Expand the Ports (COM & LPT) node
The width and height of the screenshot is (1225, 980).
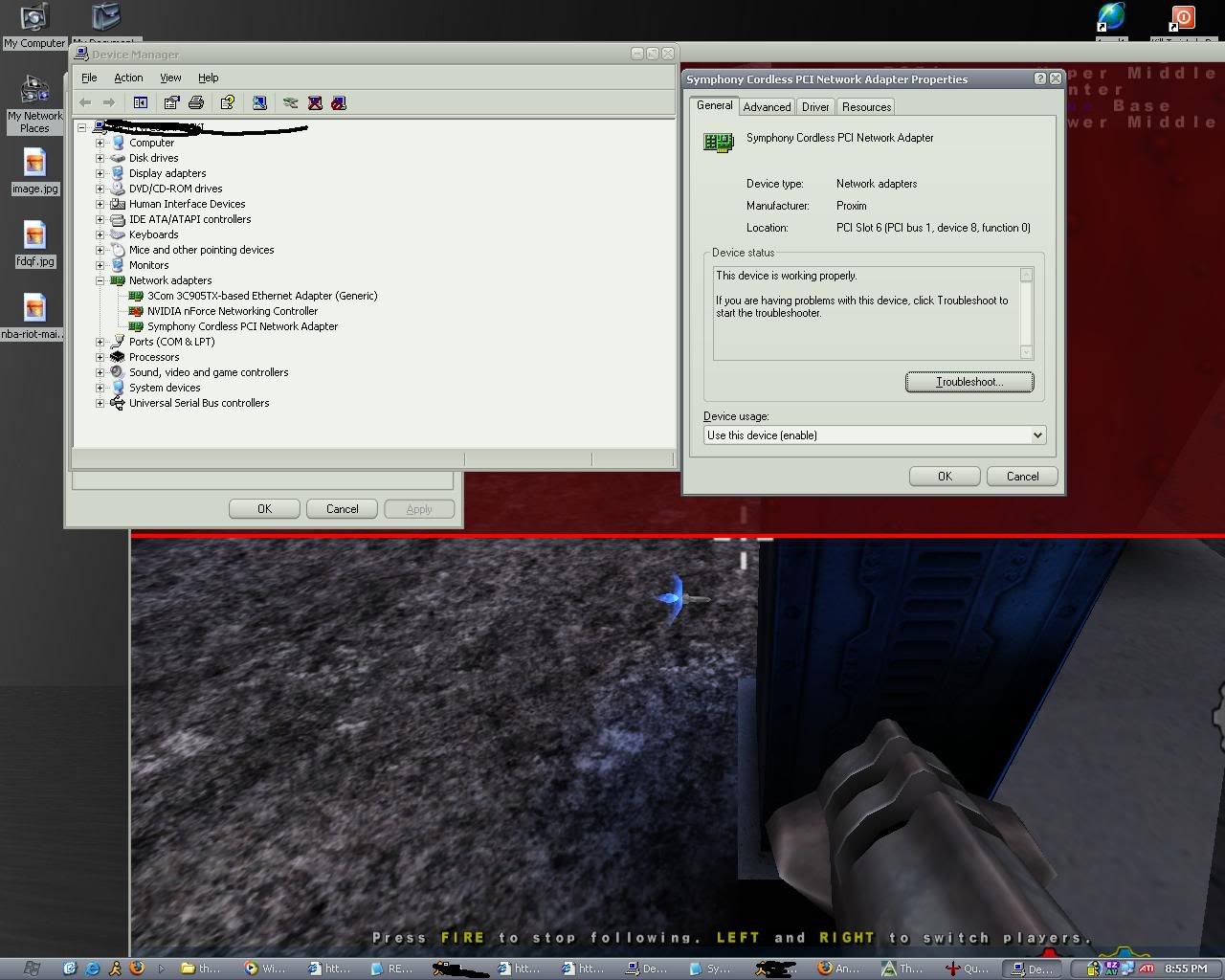[x=100, y=342]
